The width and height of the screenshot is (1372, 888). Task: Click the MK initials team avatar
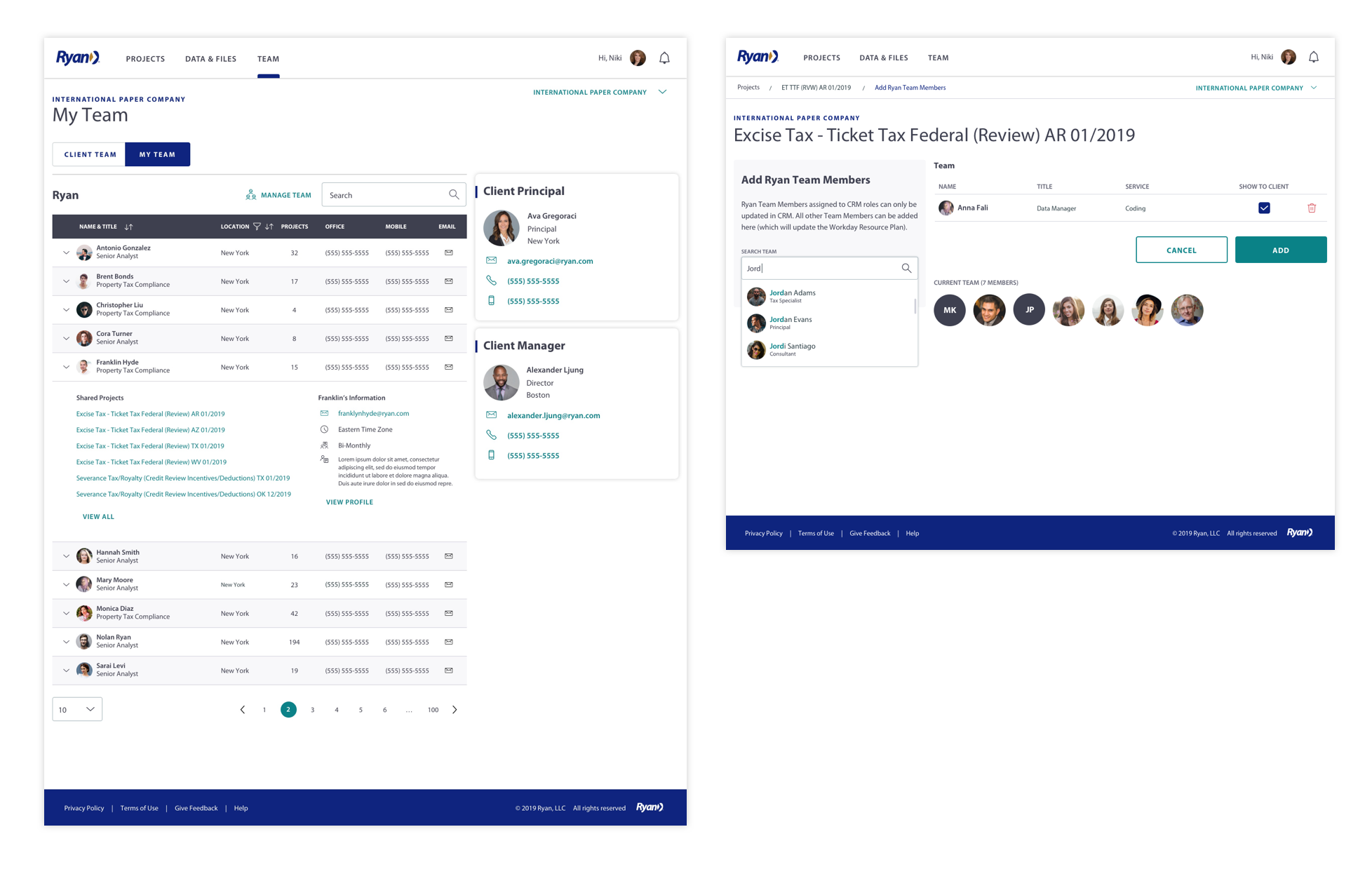pos(949,310)
